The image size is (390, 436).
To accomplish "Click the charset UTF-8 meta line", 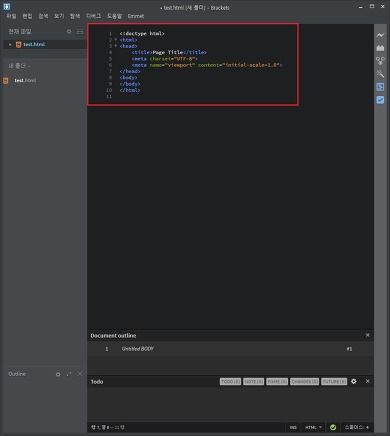I will [x=165, y=59].
